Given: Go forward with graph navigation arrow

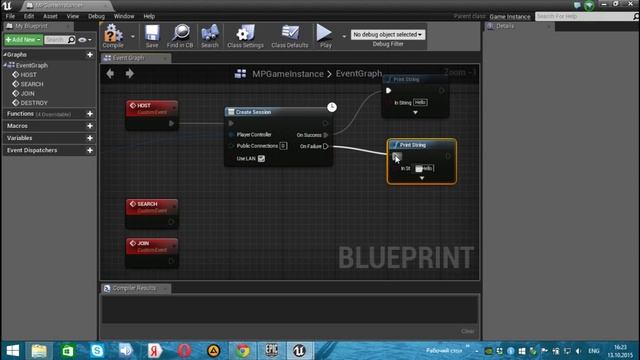Looking at the screenshot, I should 130,73.
